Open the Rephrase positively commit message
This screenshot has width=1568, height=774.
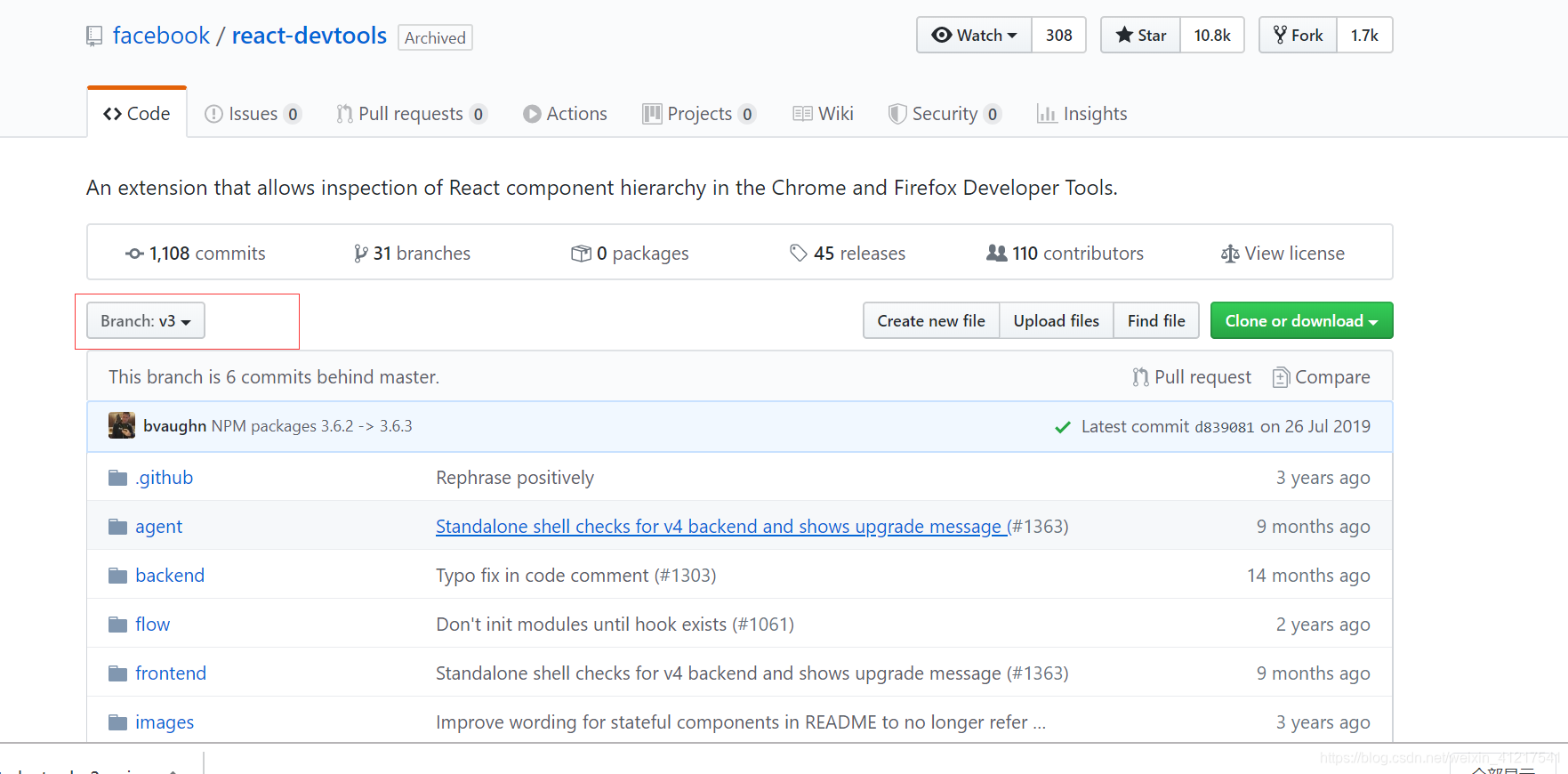515,478
